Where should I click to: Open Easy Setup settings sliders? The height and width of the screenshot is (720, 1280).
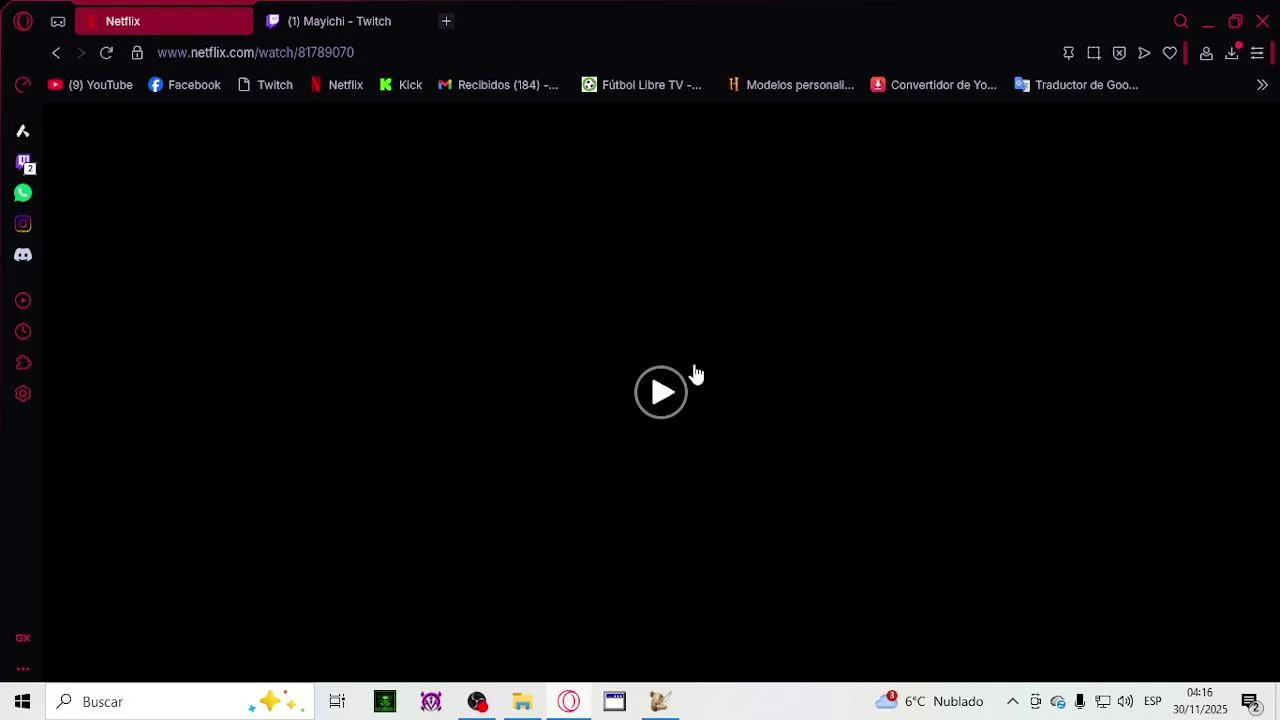point(1257,53)
